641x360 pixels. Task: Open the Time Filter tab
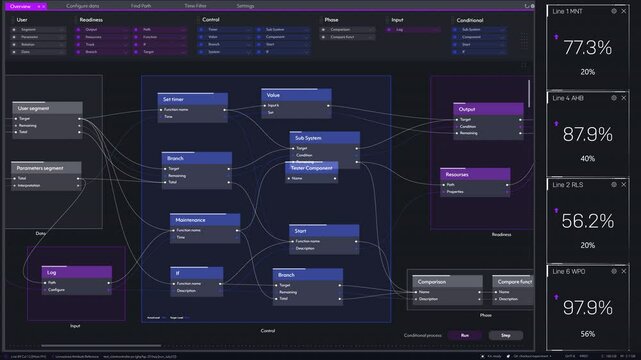click(195, 6)
